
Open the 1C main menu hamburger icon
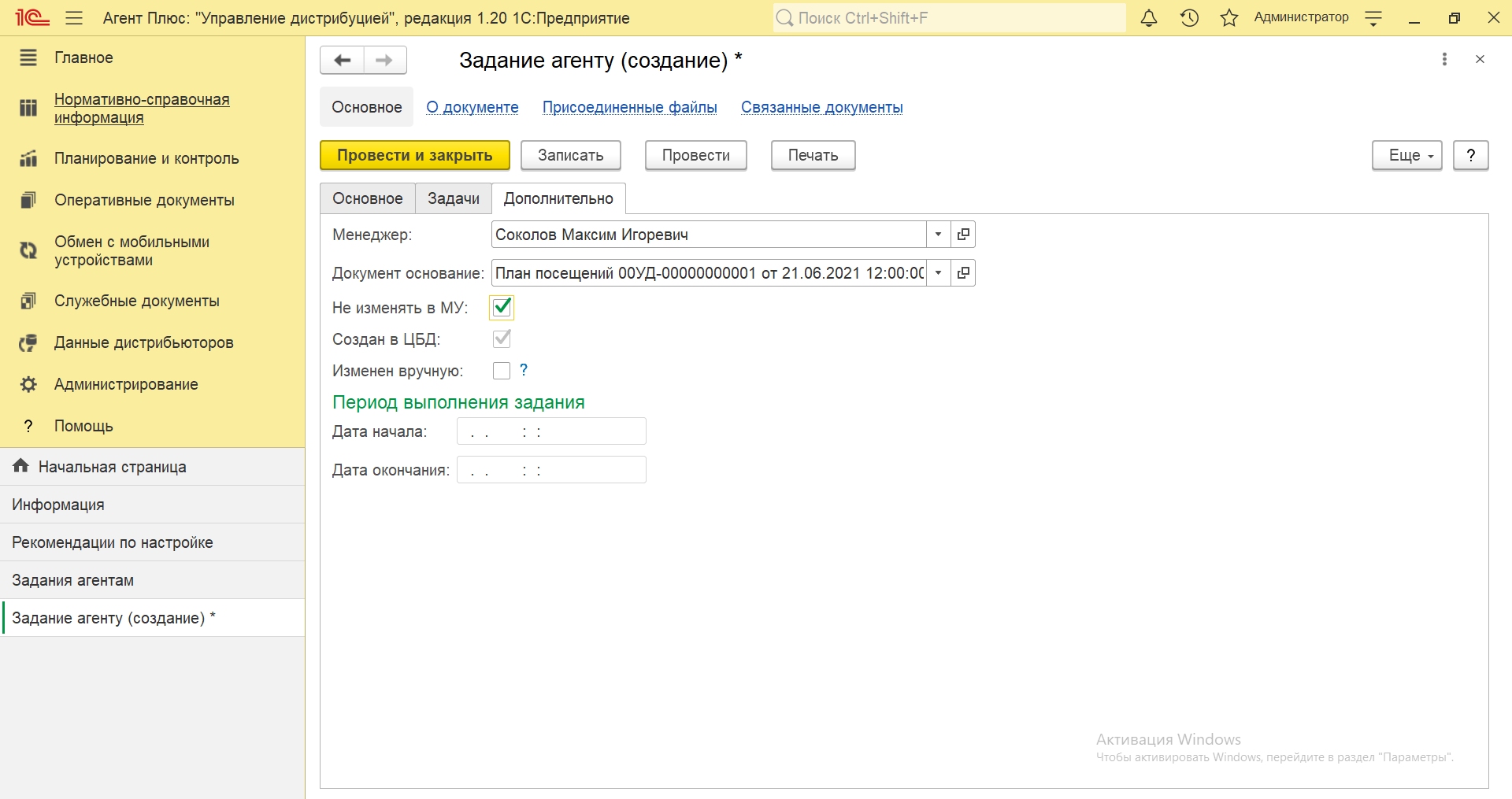point(74,17)
